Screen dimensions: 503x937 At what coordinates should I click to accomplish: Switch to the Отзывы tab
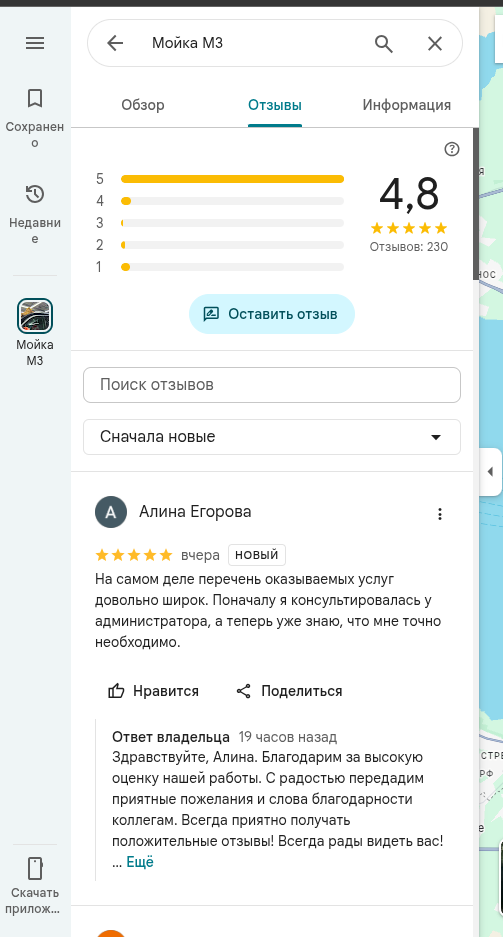click(275, 105)
